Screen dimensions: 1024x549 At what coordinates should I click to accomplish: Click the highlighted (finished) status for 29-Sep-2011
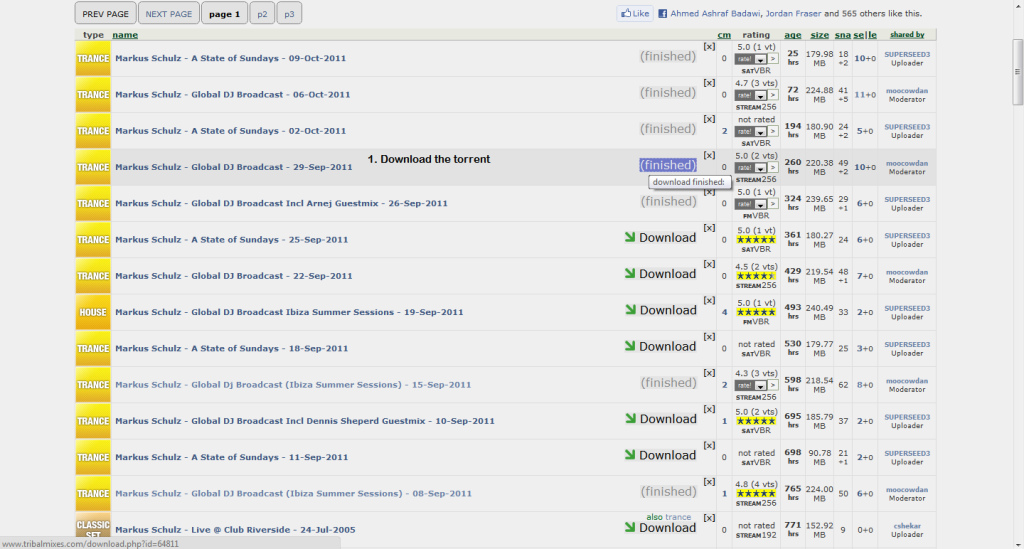667,165
